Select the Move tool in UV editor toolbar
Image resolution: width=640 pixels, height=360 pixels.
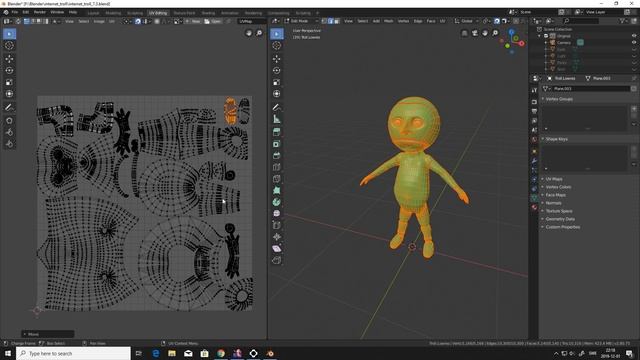click(9, 59)
